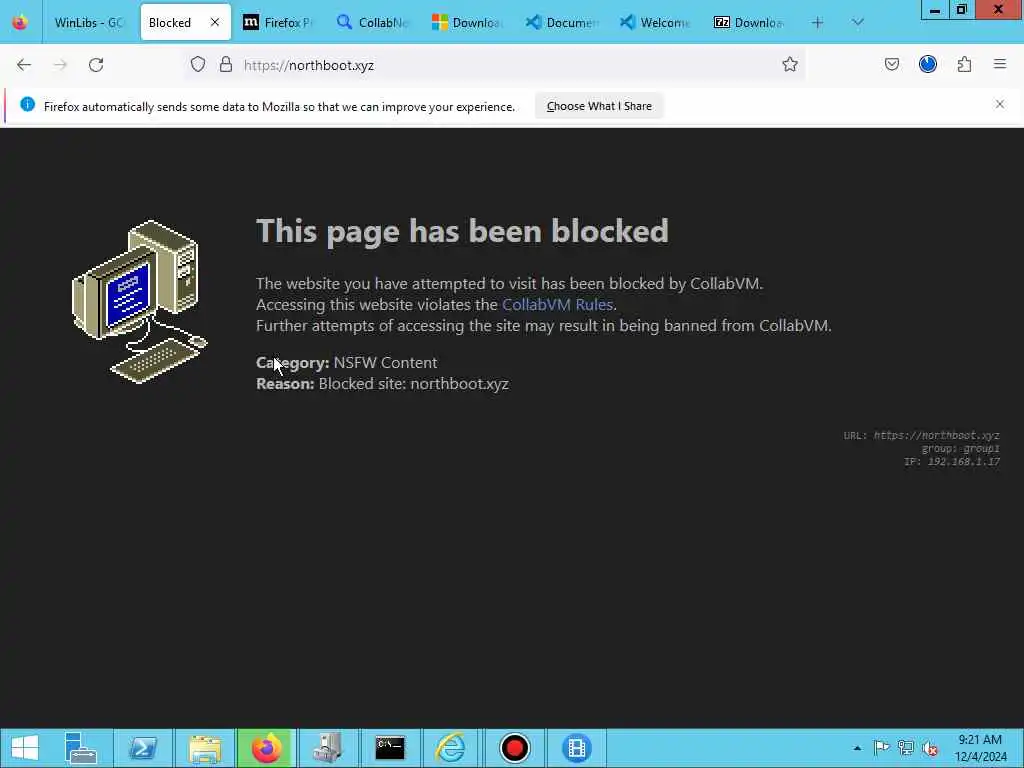Viewport: 1024px width, 768px height.
Task: Click the Firefox View icon
Action: pos(20,22)
